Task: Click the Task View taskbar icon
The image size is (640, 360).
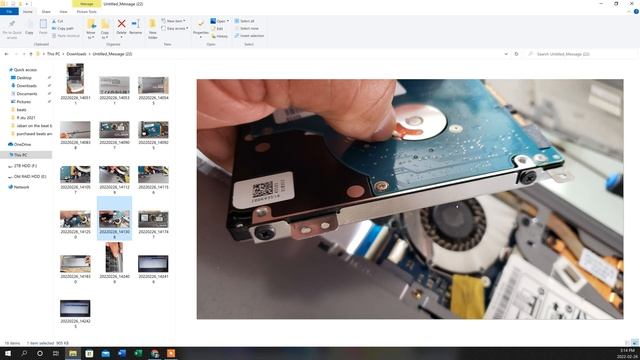Action: click(56, 353)
